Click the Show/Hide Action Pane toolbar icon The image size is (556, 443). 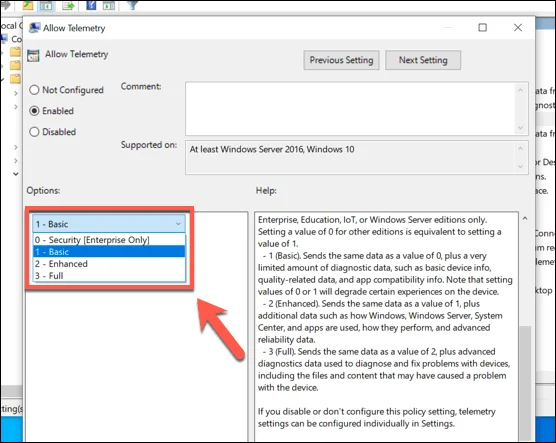(x=109, y=5)
